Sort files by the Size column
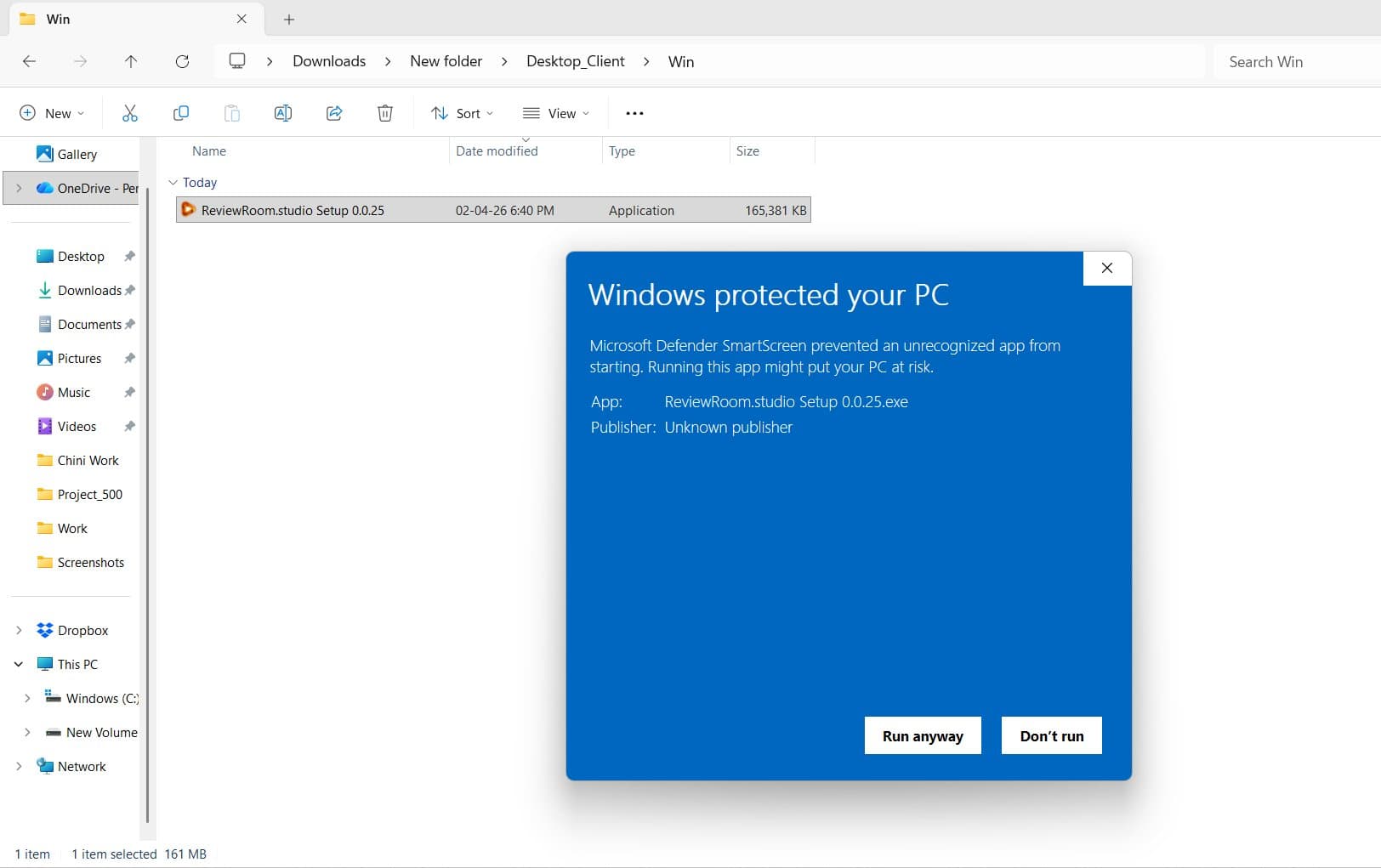Image resolution: width=1381 pixels, height=868 pixels. tap(747, 150)
